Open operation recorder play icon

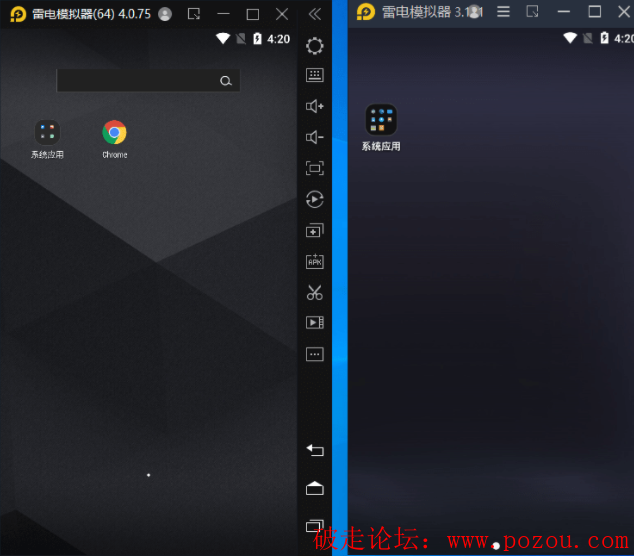point(315,199)
